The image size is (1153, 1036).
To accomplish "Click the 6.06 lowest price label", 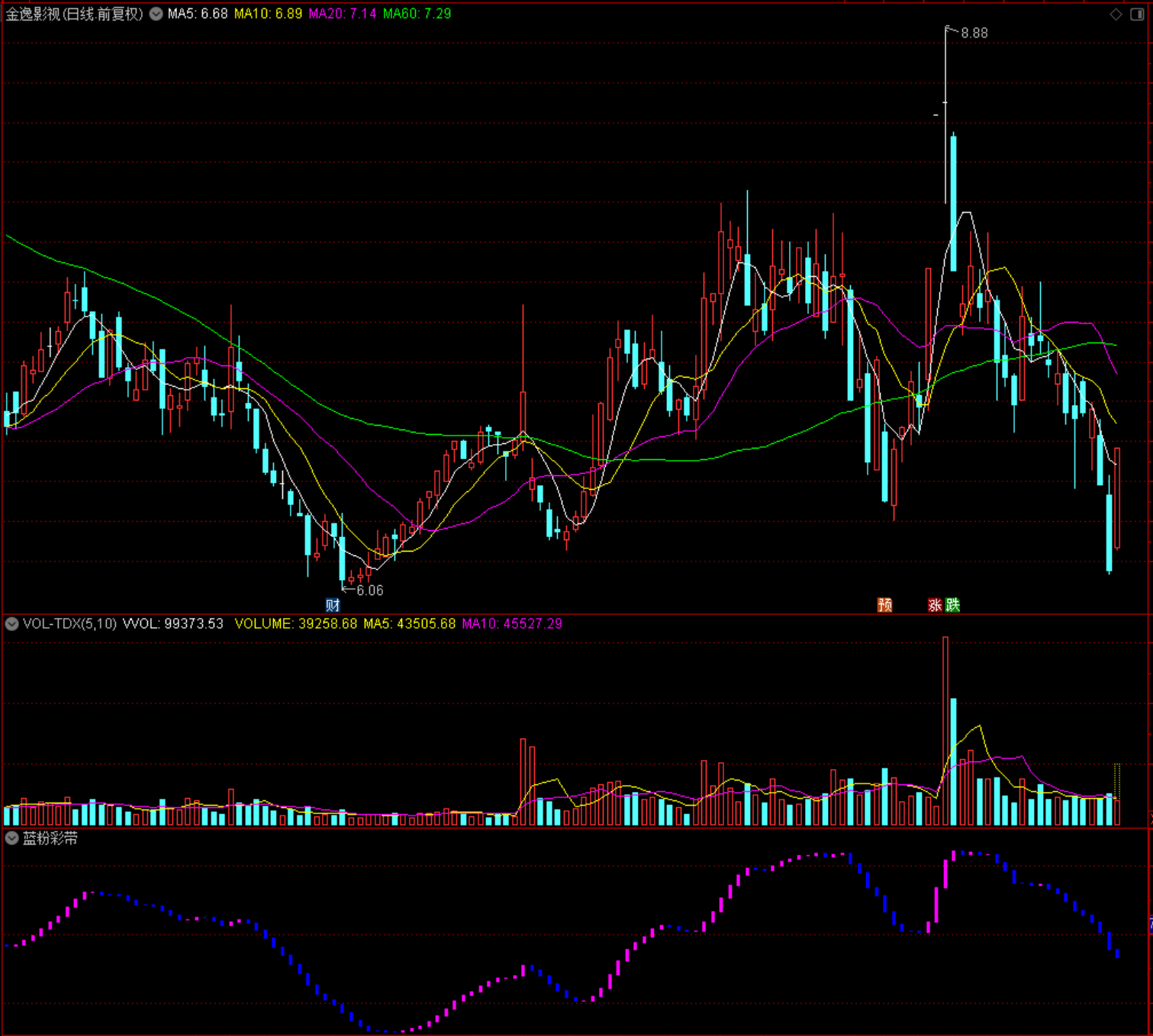I will [370, 590].
